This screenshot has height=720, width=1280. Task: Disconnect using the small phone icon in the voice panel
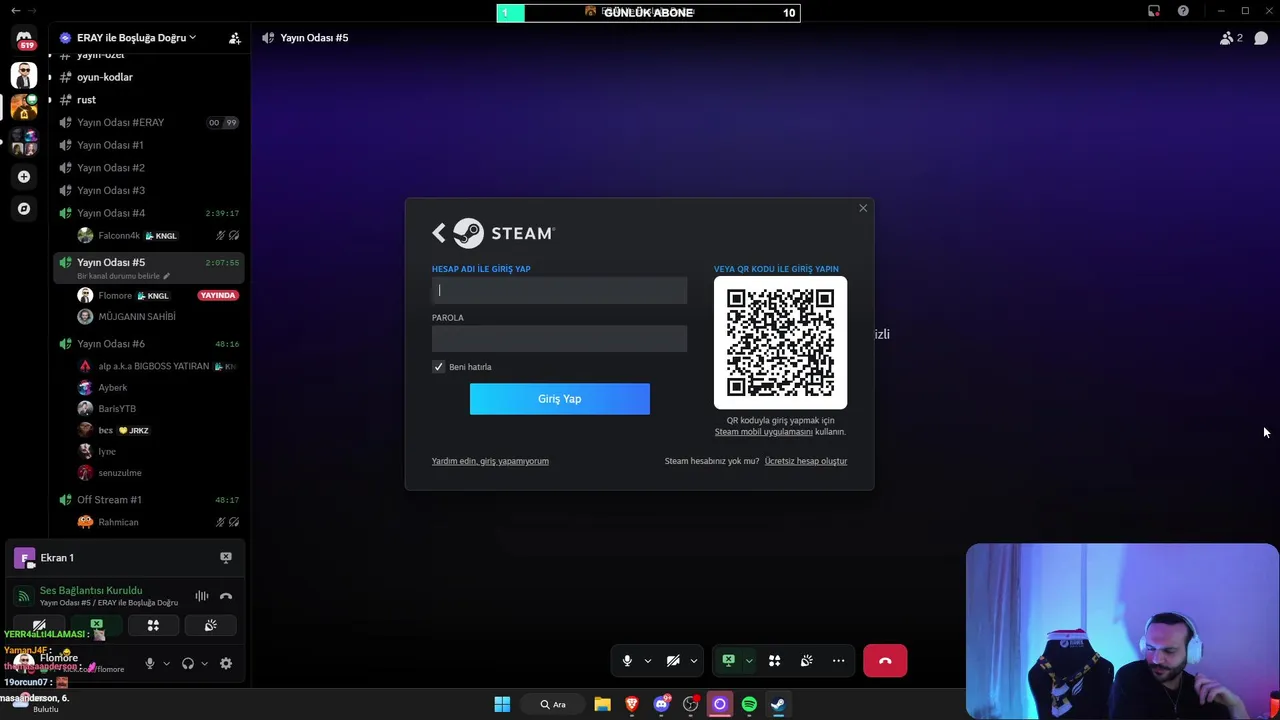coord(226,596)
